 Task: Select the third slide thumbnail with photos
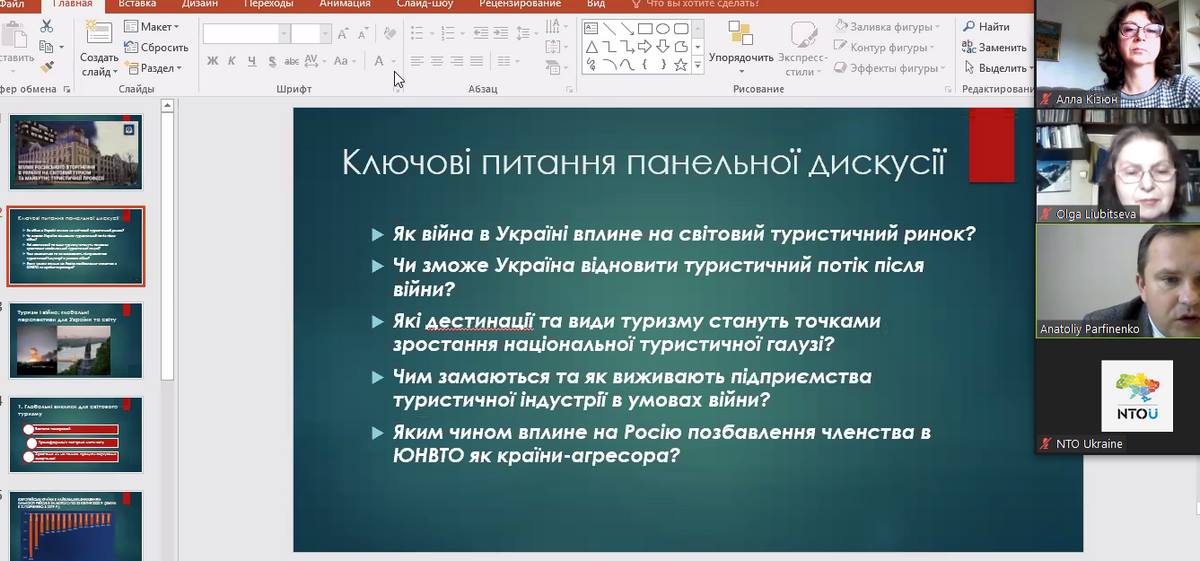76,340
